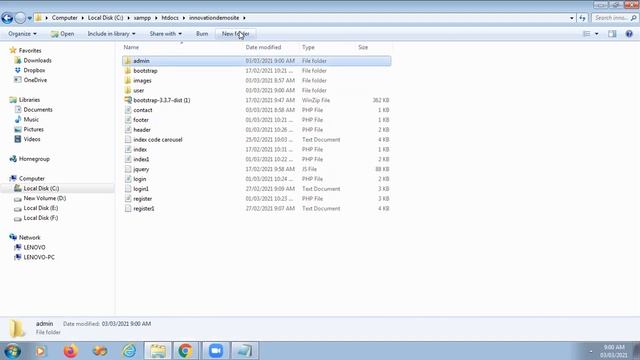Viewport: 640px width, 360px height.
Task: Select the register PHP file
Action: pyautogui.click(x=256, y=199)
